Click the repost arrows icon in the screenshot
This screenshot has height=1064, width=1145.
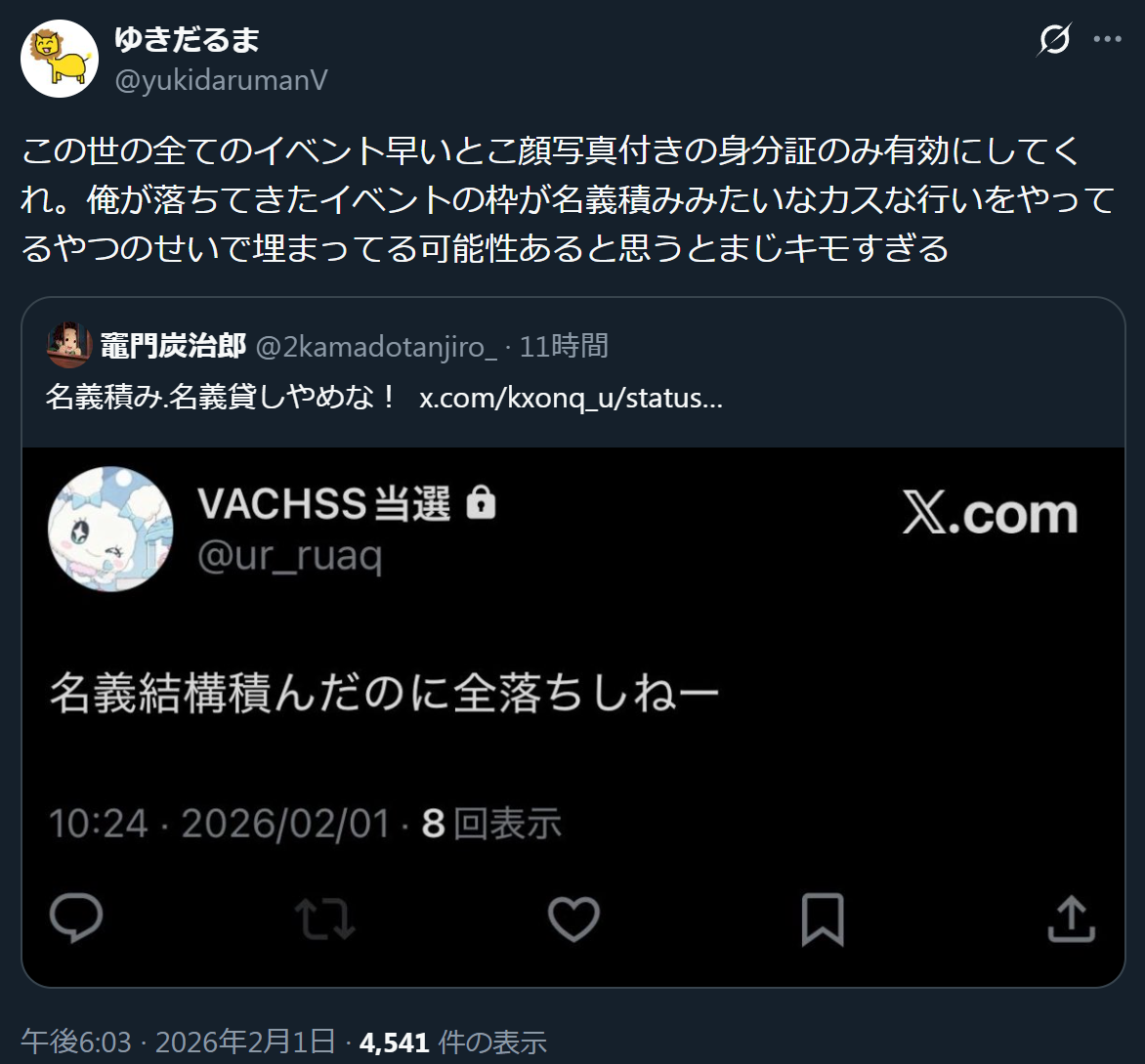pos(325,918)
